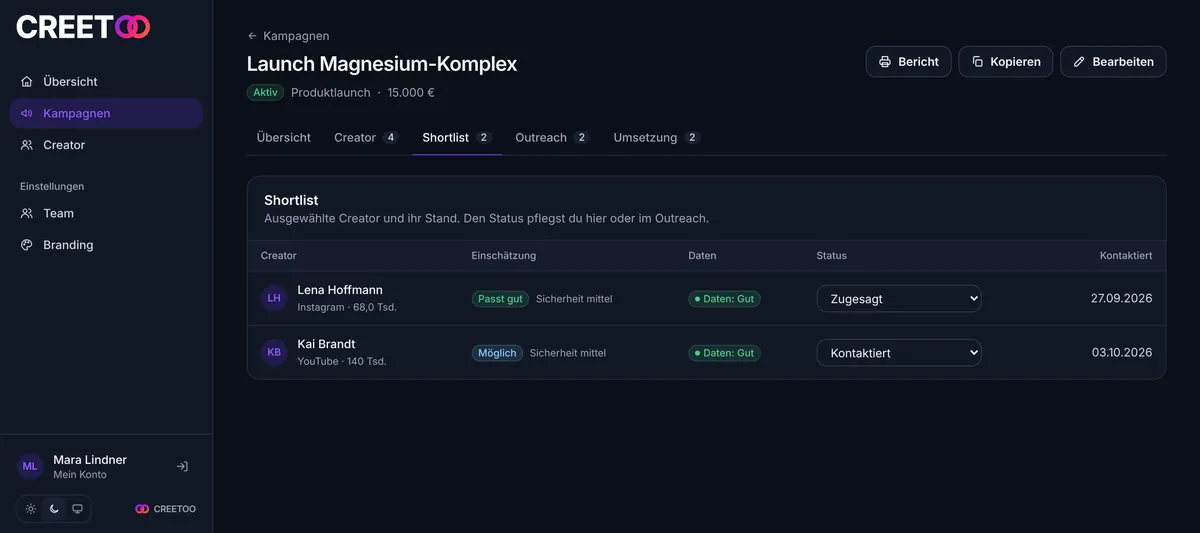The width and height of the screenshot is (1200, 533).
Task: Click the Creator people icon in the sidebar
Action: point(27,145)
